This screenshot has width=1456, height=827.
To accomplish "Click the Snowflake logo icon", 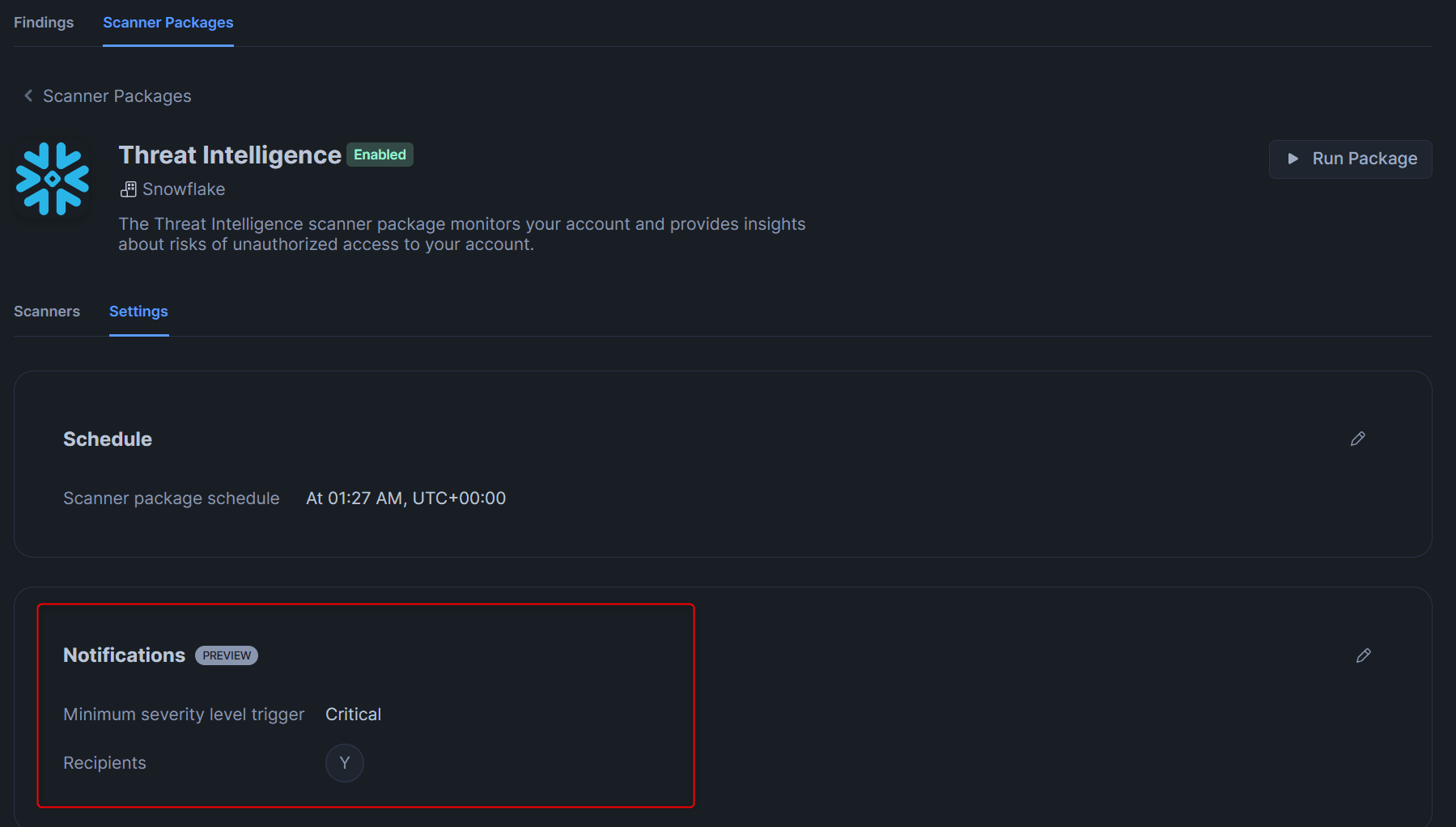I will (x=53, y=179).
